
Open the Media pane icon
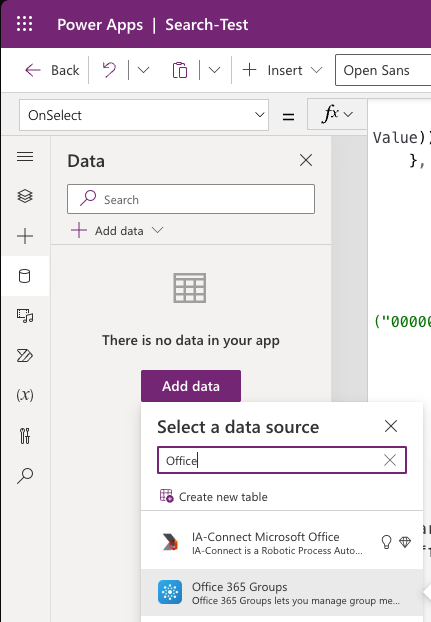tap(25, 316)
